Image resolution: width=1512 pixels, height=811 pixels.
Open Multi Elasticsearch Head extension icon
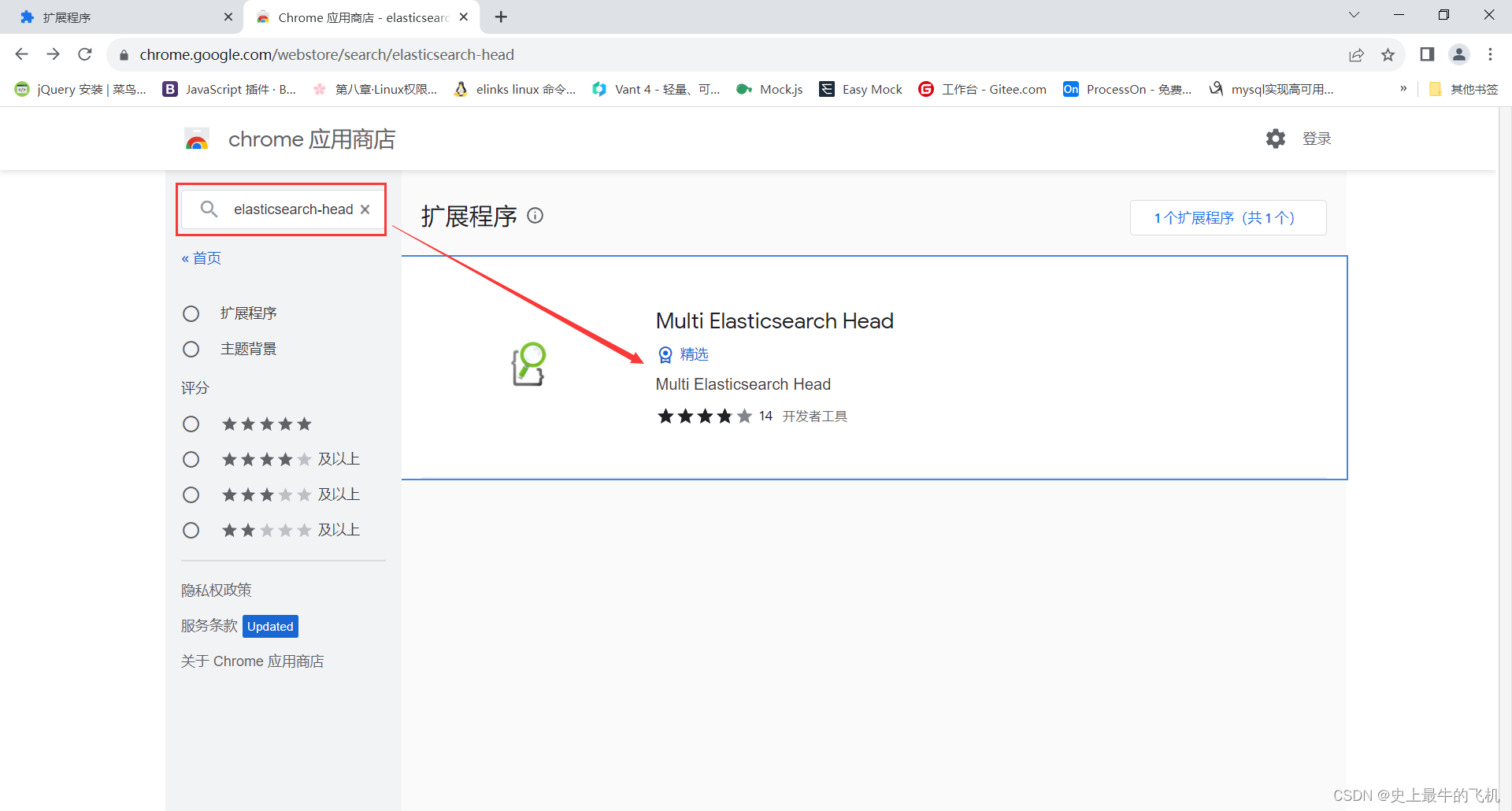528,364
